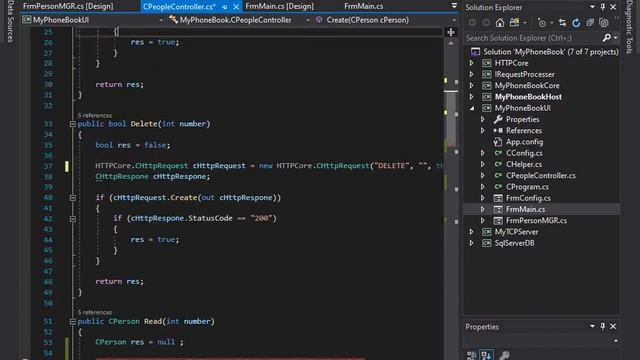Click the Forward navigation icon in Solution Explorer
The image size is (640, 360).
[x=486, y=23]
